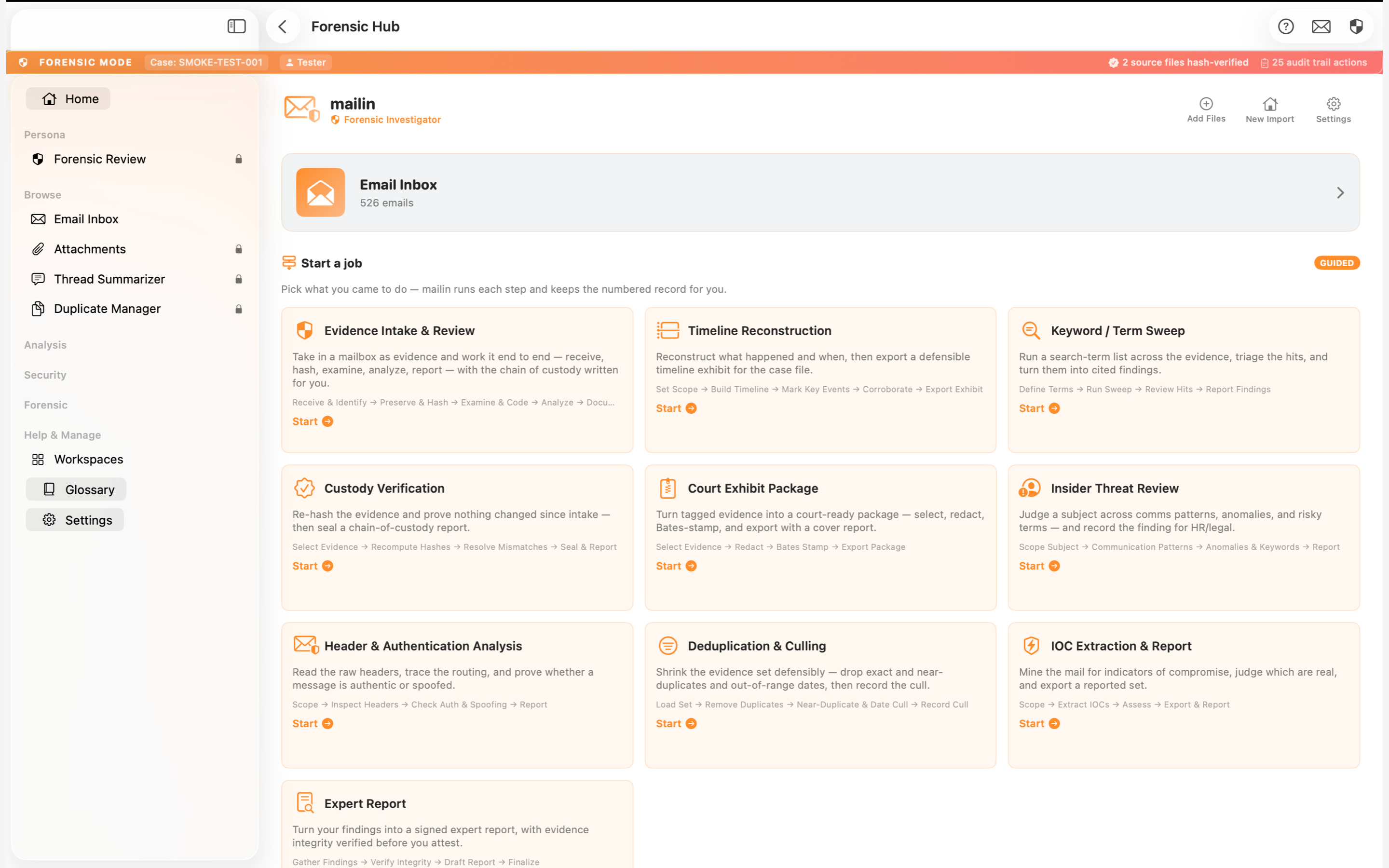Screen dimensions: 1389x868
Task: Click the Keyword / Term Sweep magnifier icon
Action: click(1031, 331)
